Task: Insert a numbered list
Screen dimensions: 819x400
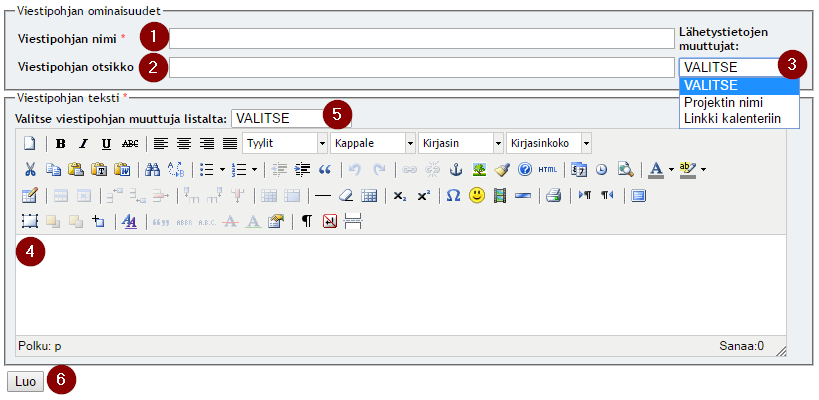Action: (239, 169)
